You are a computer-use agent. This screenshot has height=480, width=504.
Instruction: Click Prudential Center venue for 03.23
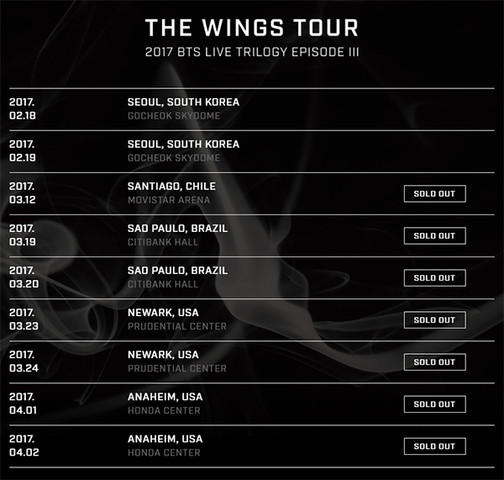pos(177,326)
